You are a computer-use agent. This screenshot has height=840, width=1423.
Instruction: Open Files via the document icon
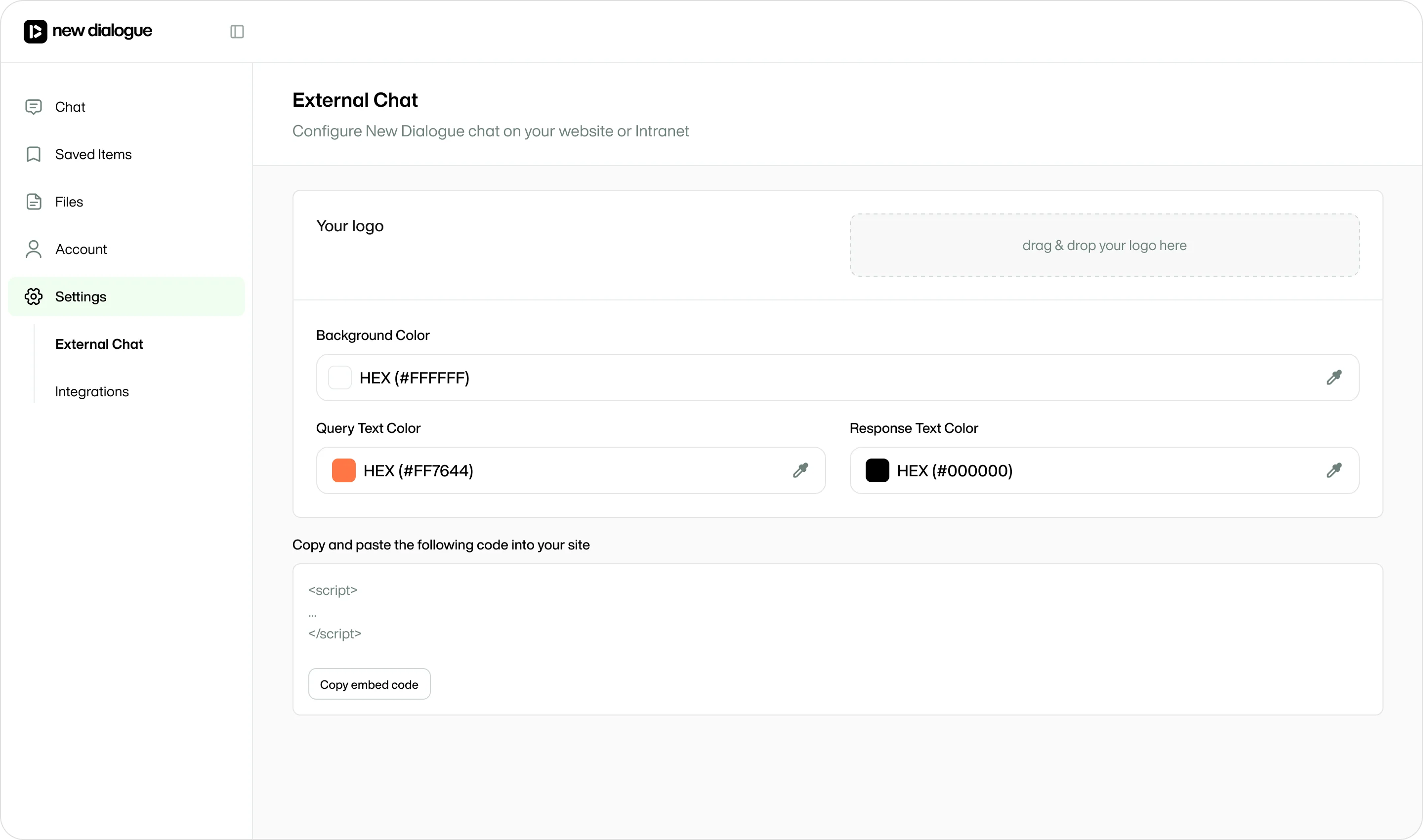click(34, 202)
